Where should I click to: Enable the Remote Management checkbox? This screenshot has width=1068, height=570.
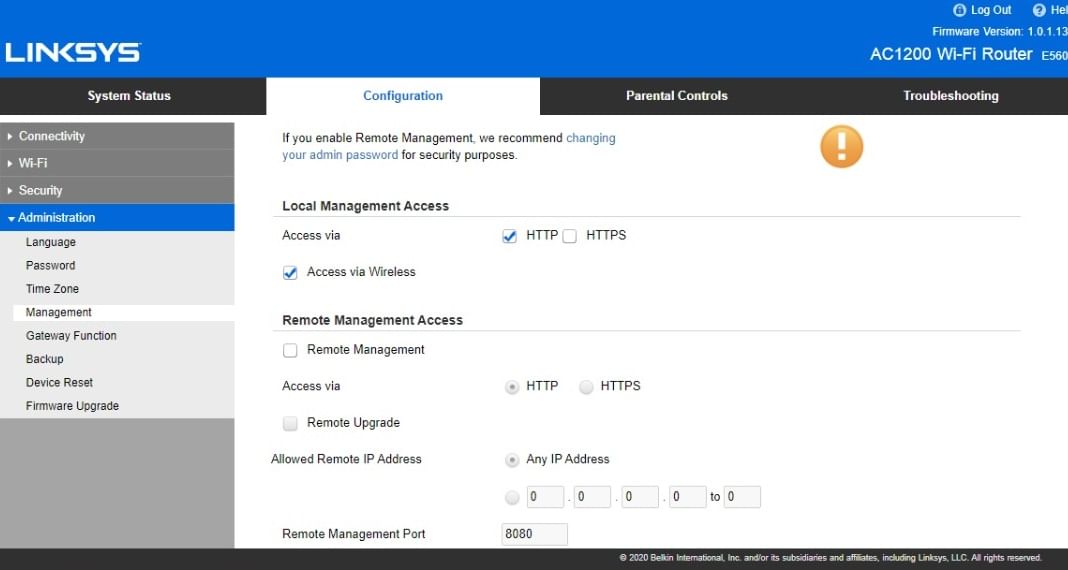point(290,350)
